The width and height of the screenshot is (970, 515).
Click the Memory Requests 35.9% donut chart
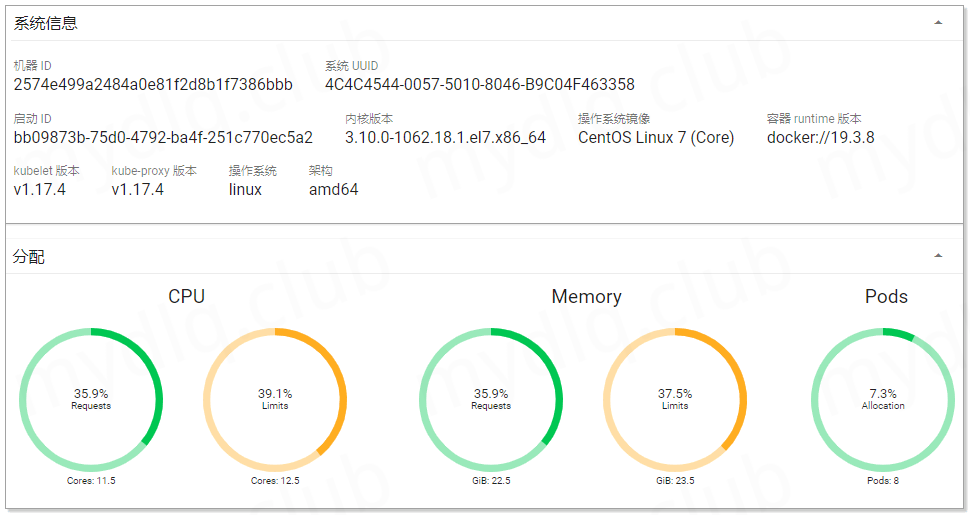pos(491,399)
